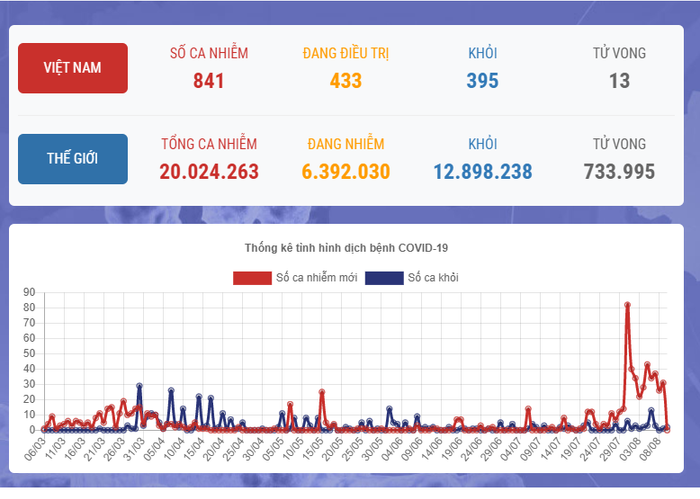Click the TỔNG CA NHIỄM heading

click(x=209, y=144)
